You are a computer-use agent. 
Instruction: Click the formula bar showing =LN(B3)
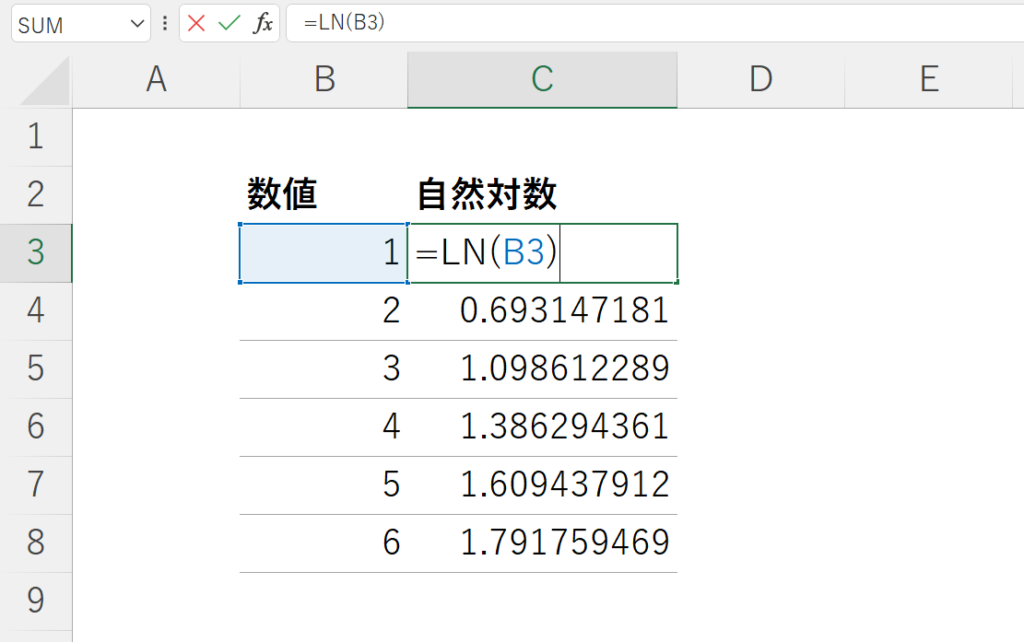point(655,24)
